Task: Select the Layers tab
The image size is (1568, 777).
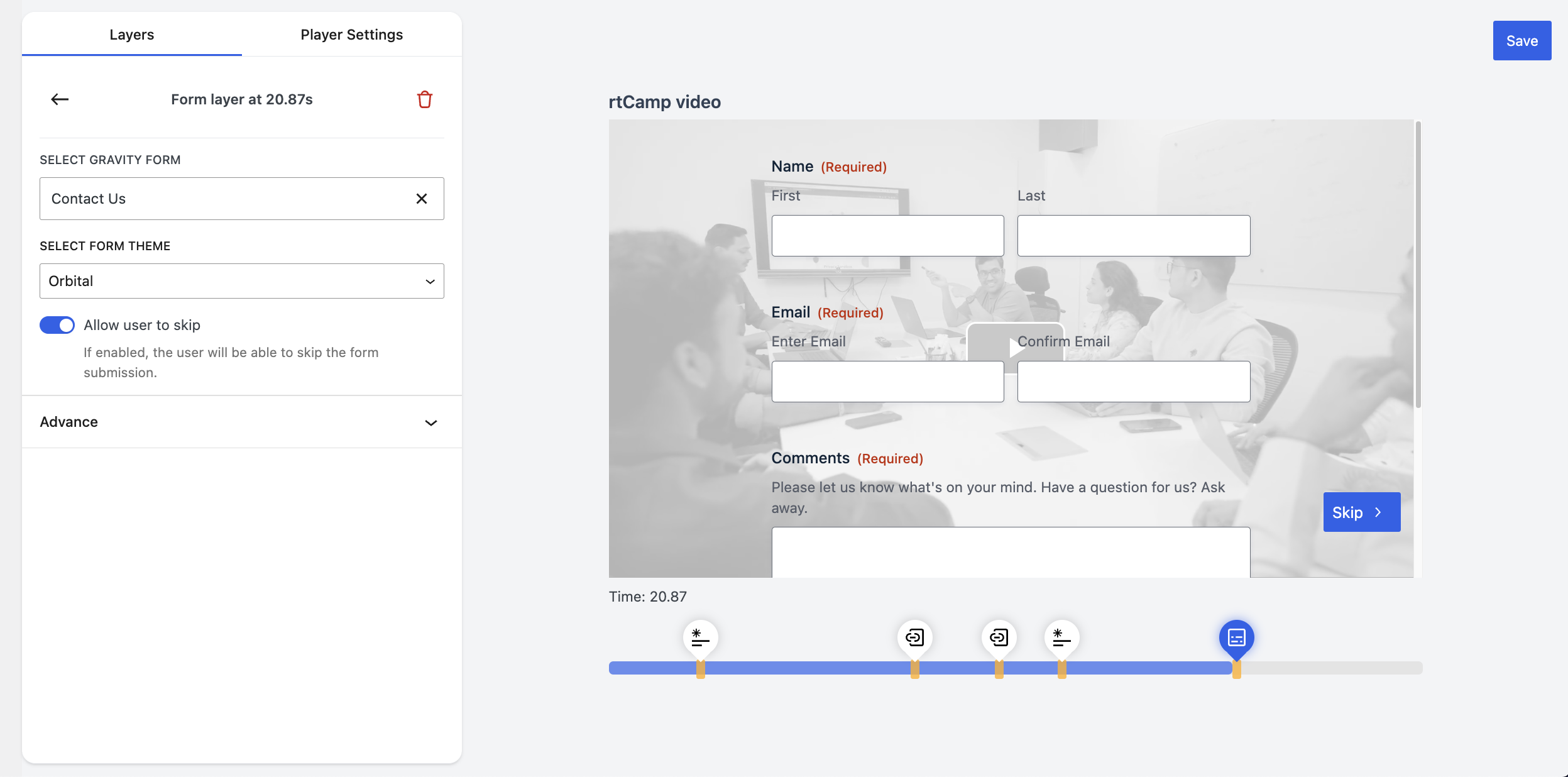Action: (x=131, y=35)
